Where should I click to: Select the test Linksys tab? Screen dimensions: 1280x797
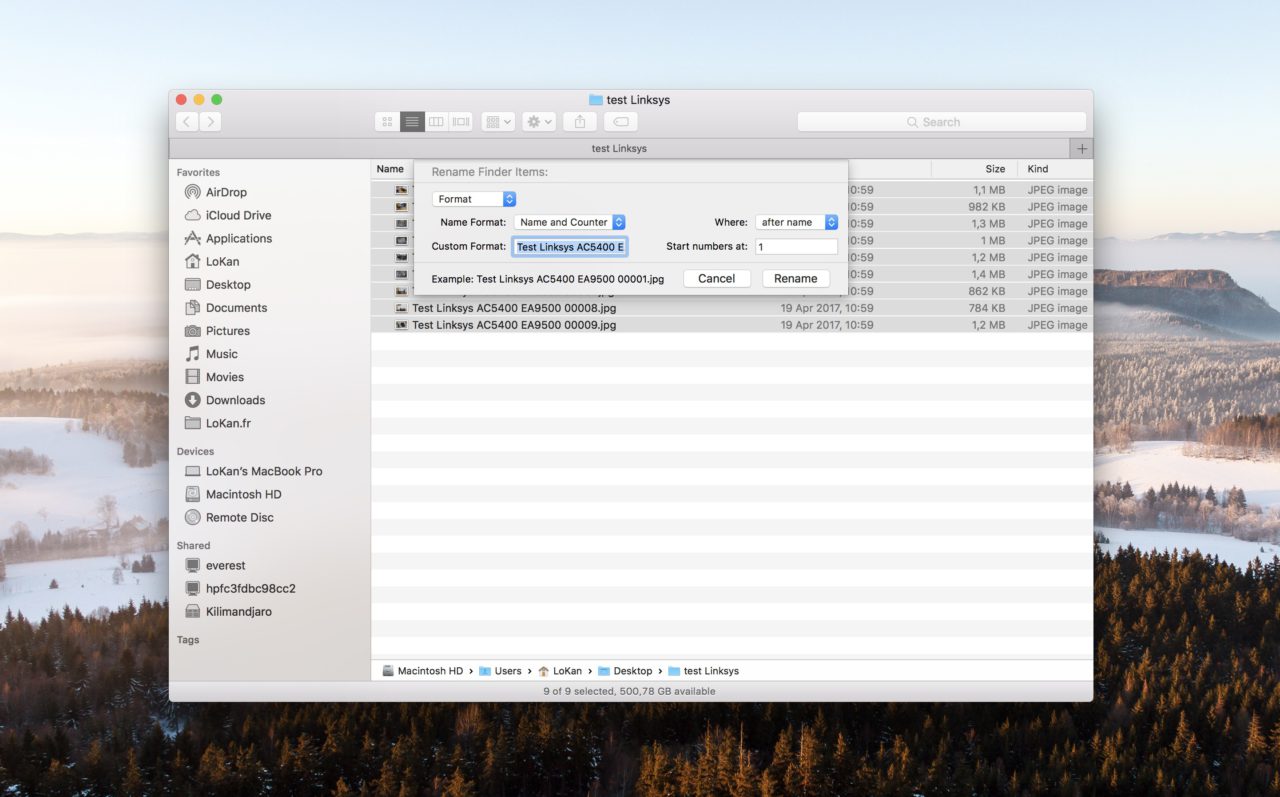[619, 148]
